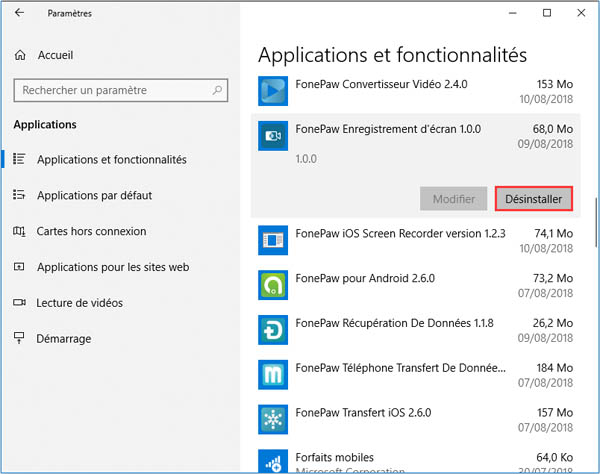Minimize the Paramètres window
The width and height of the screenshot is (600, 474).
coord(513,13)
